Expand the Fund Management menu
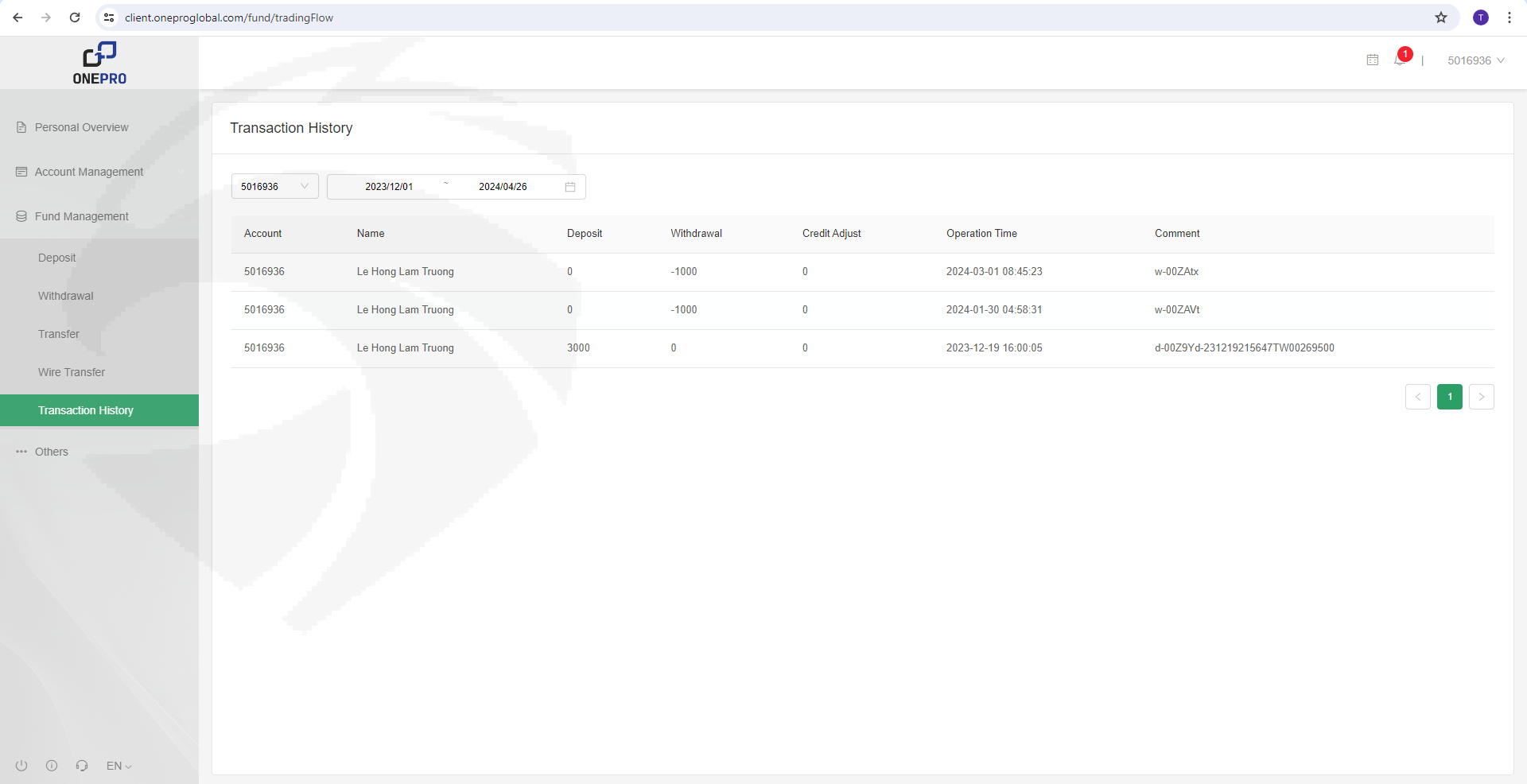 81,216
